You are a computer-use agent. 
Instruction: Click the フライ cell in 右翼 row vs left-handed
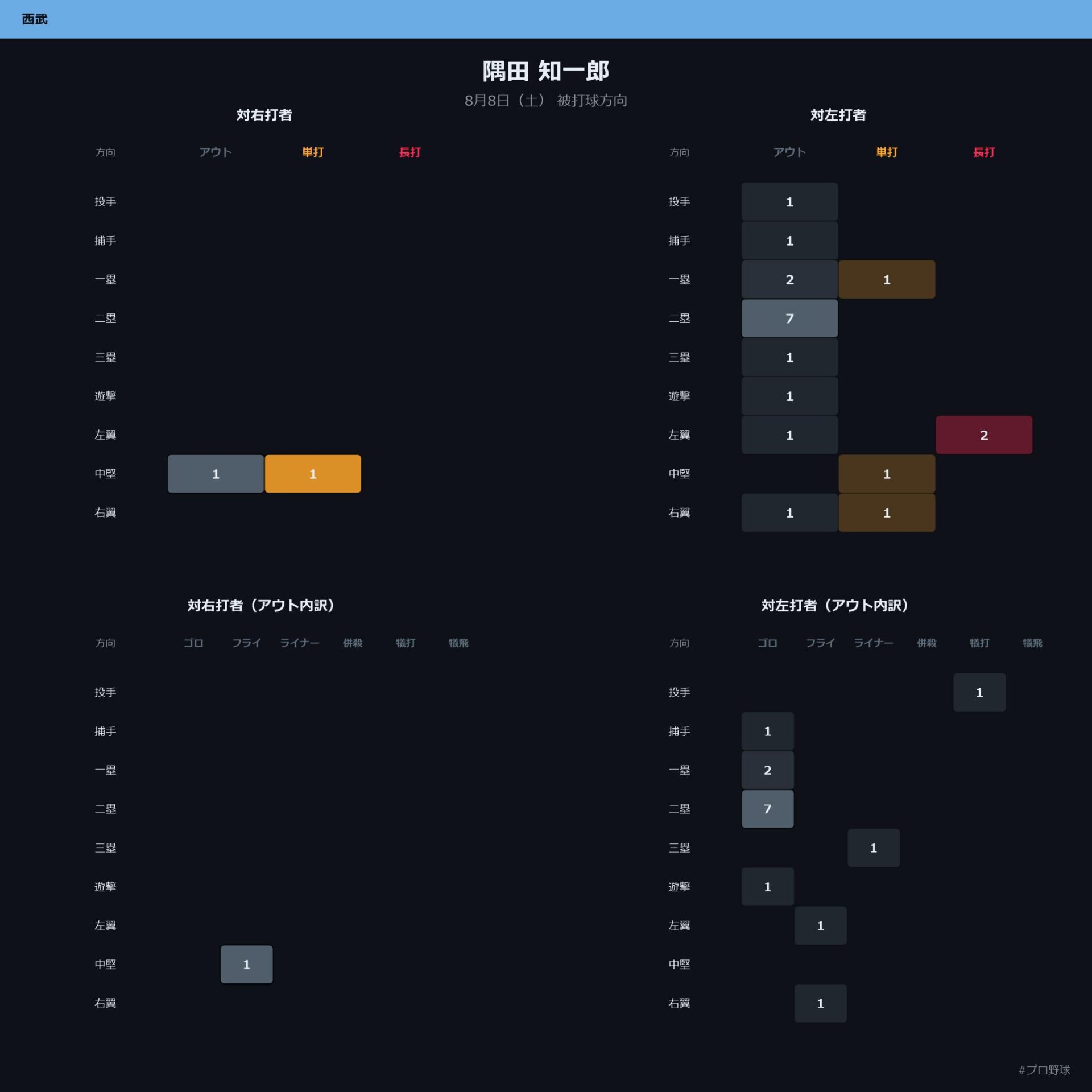(x=820, y=1003)
